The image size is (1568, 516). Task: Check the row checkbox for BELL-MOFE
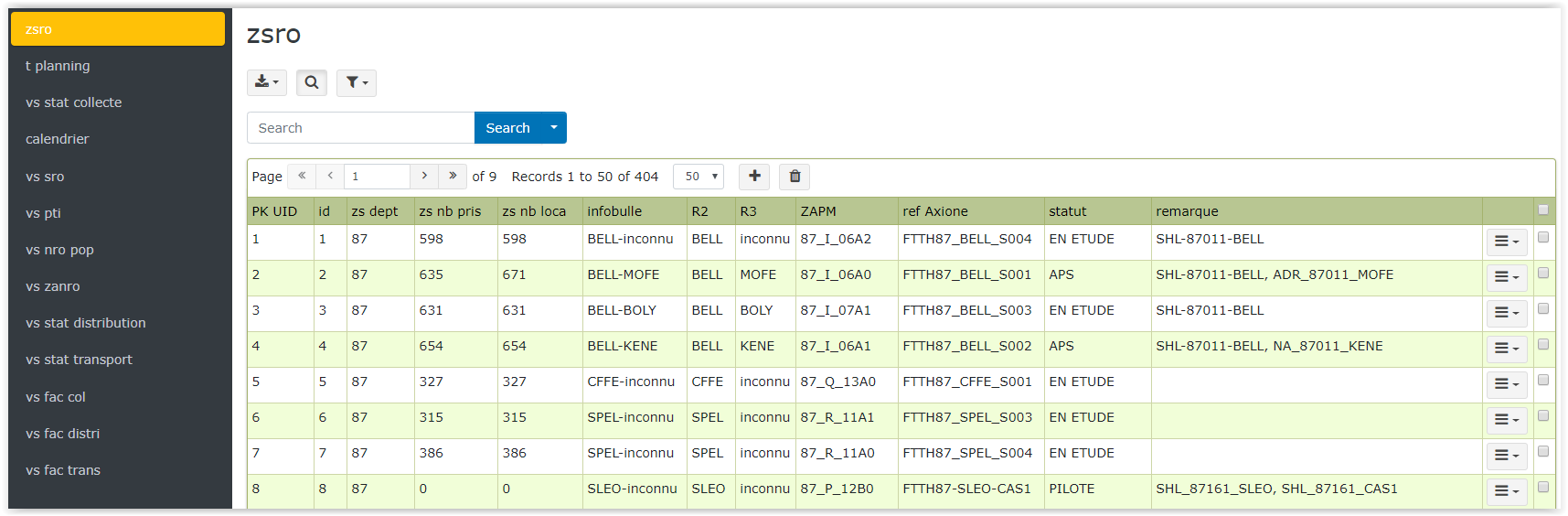tap(1543, 273)
